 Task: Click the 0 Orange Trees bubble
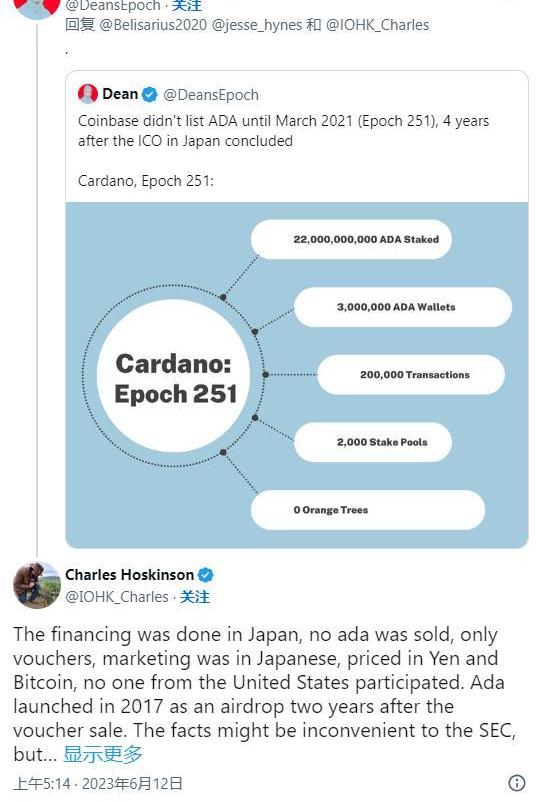pyautogui.click(x=368, y=509)
